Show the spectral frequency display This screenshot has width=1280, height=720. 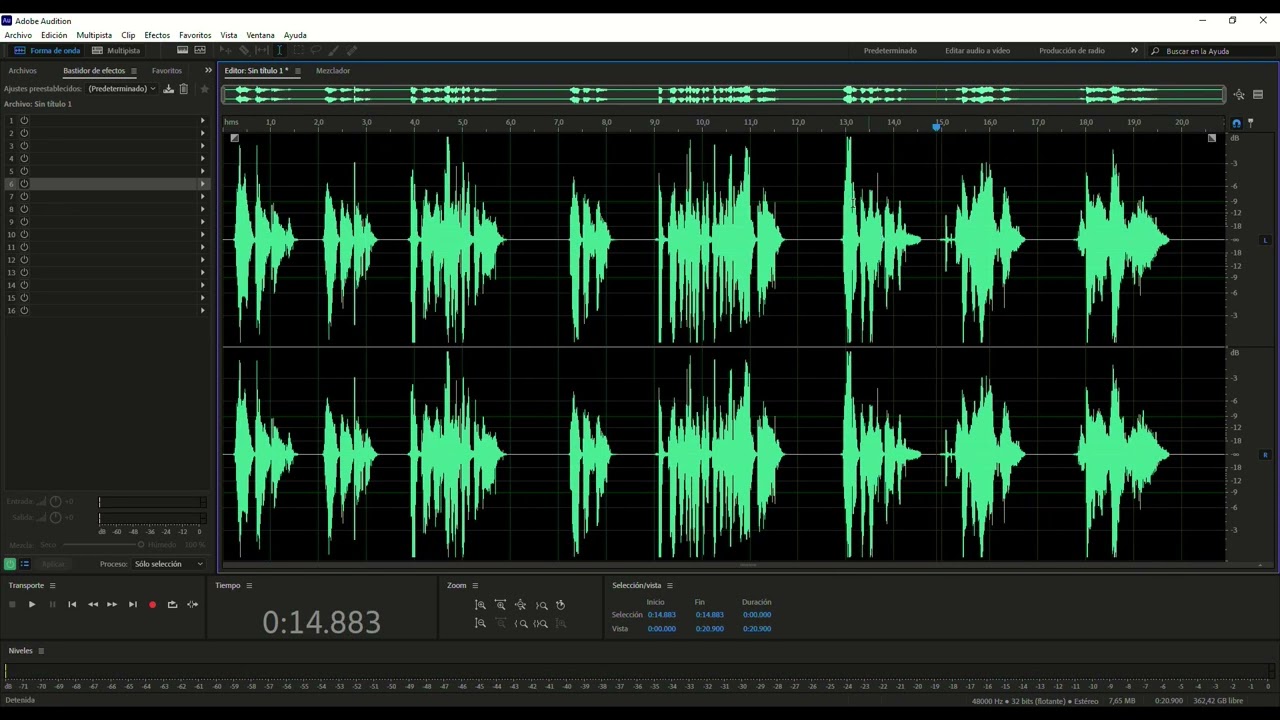[182, 50]
